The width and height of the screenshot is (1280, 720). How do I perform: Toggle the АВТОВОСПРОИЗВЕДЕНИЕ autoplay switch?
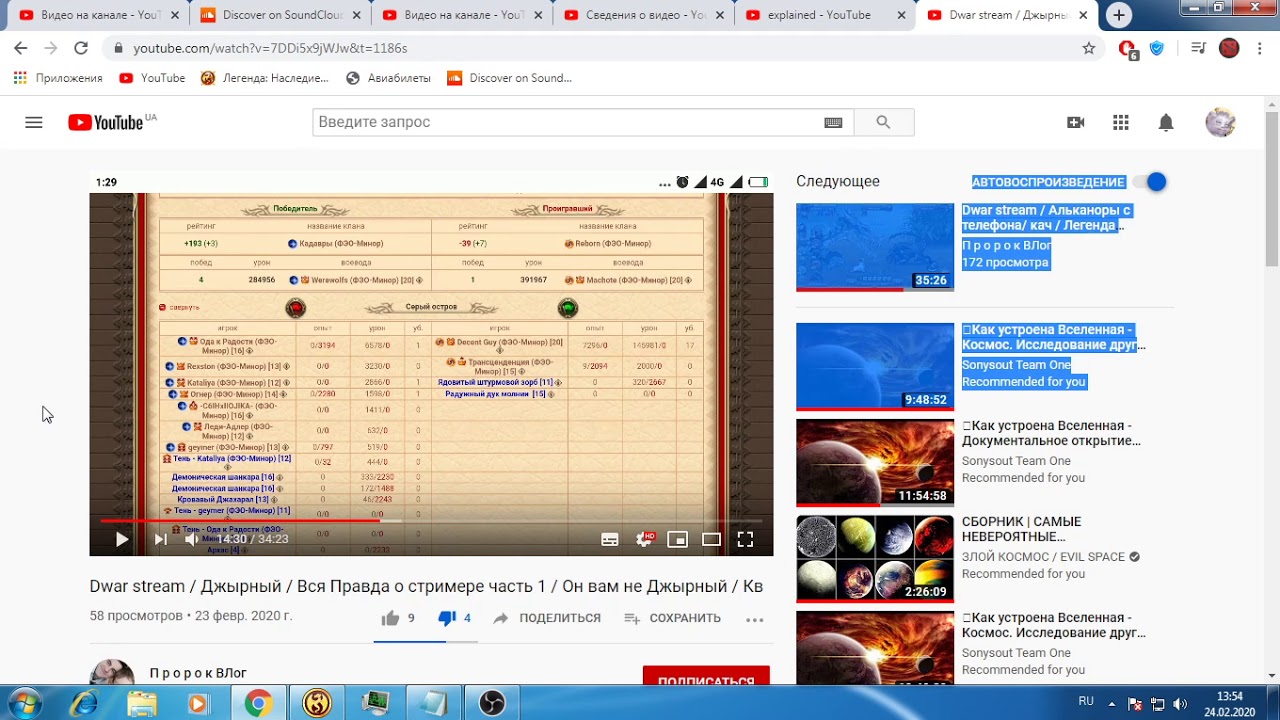pyautogui.click(x=1152, y=182)
